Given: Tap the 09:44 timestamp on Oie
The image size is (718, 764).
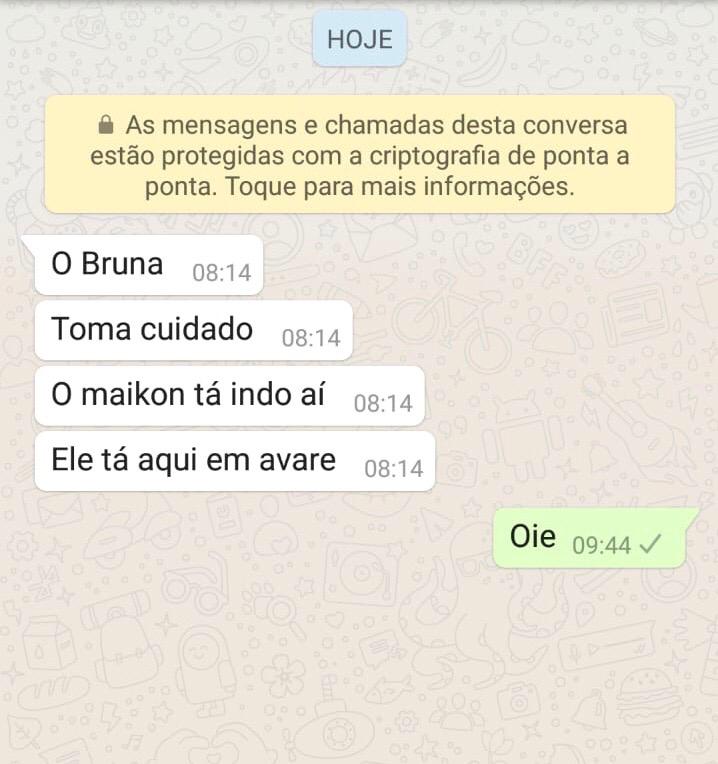Looking at the screenshot, I should [602, 545].
